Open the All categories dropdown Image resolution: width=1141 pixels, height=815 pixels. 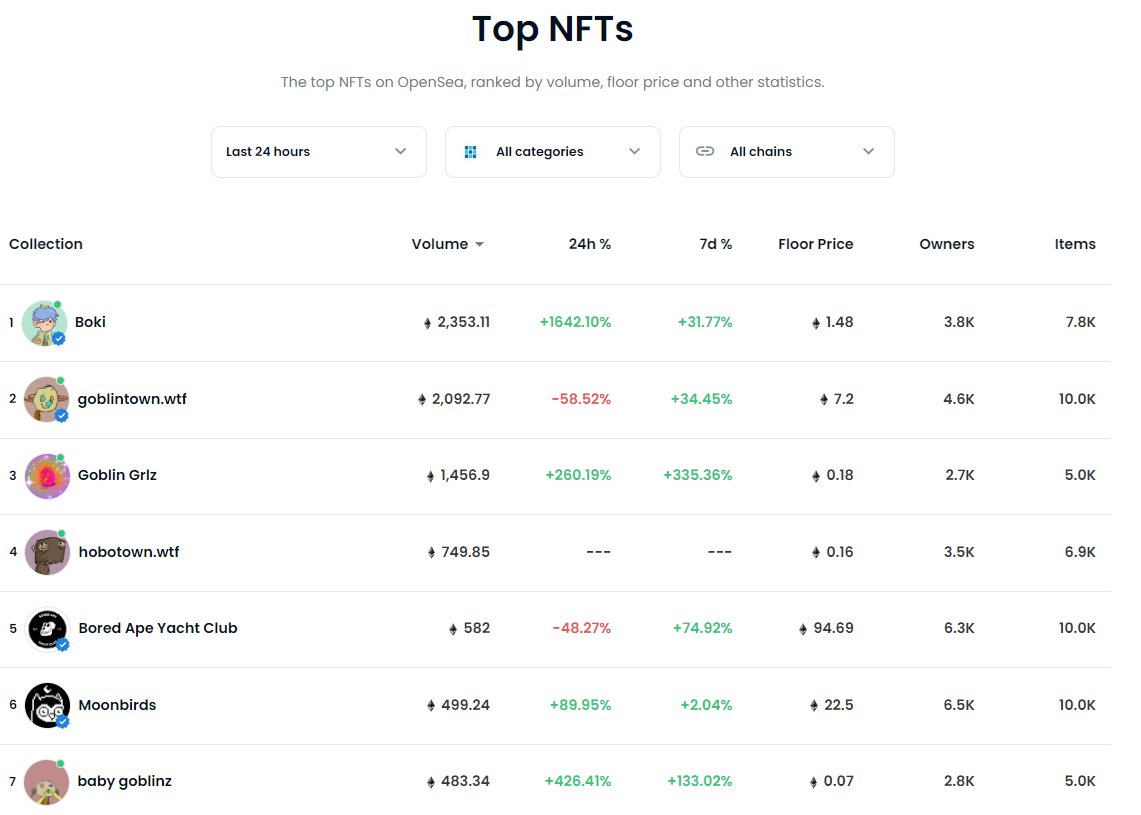point(552,151)
